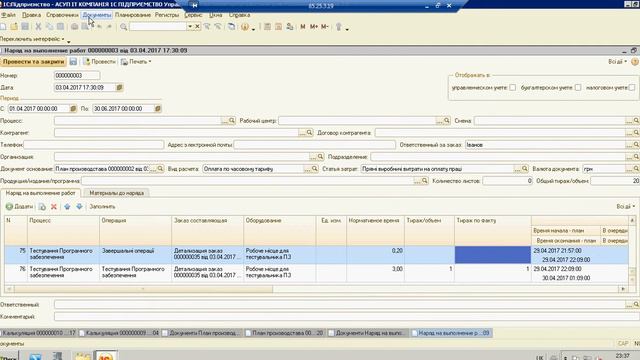Click ellipsis select button for Вид расчета
Image resolution: width=640 pixels, height=360 pixels.
tap(307, 169)
